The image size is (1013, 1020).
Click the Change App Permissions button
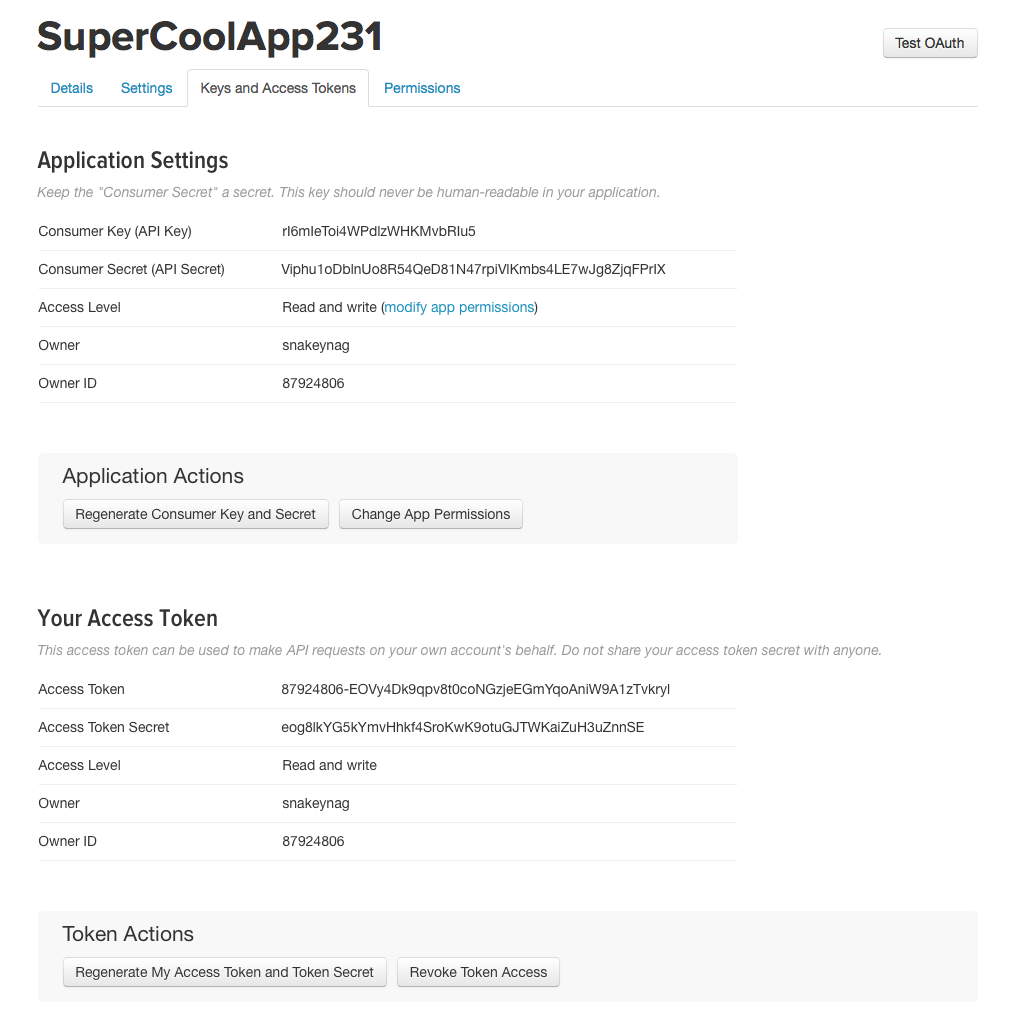tap(431, 514)
